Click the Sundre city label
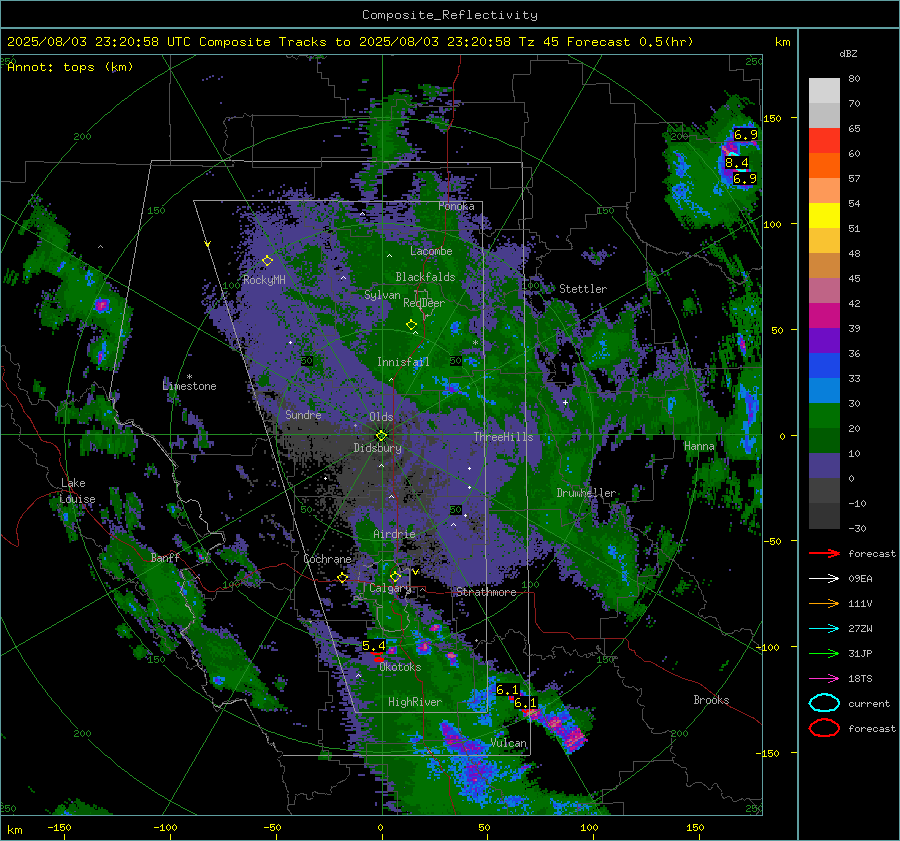This screenshot has height=841, width=900. coord(303,414)
